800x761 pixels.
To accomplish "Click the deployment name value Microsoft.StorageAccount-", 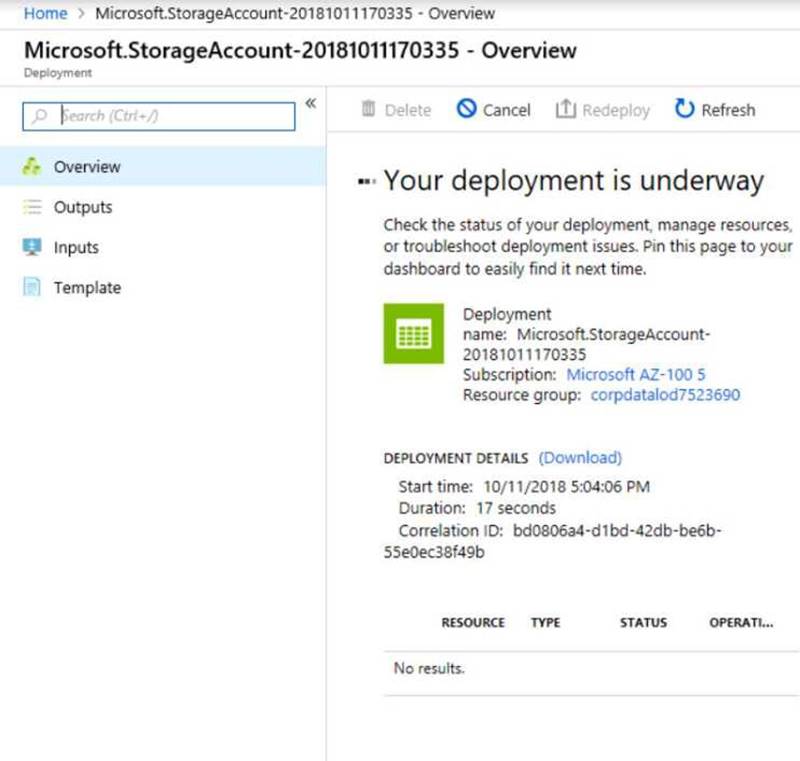I will click(x=613, y=334).
